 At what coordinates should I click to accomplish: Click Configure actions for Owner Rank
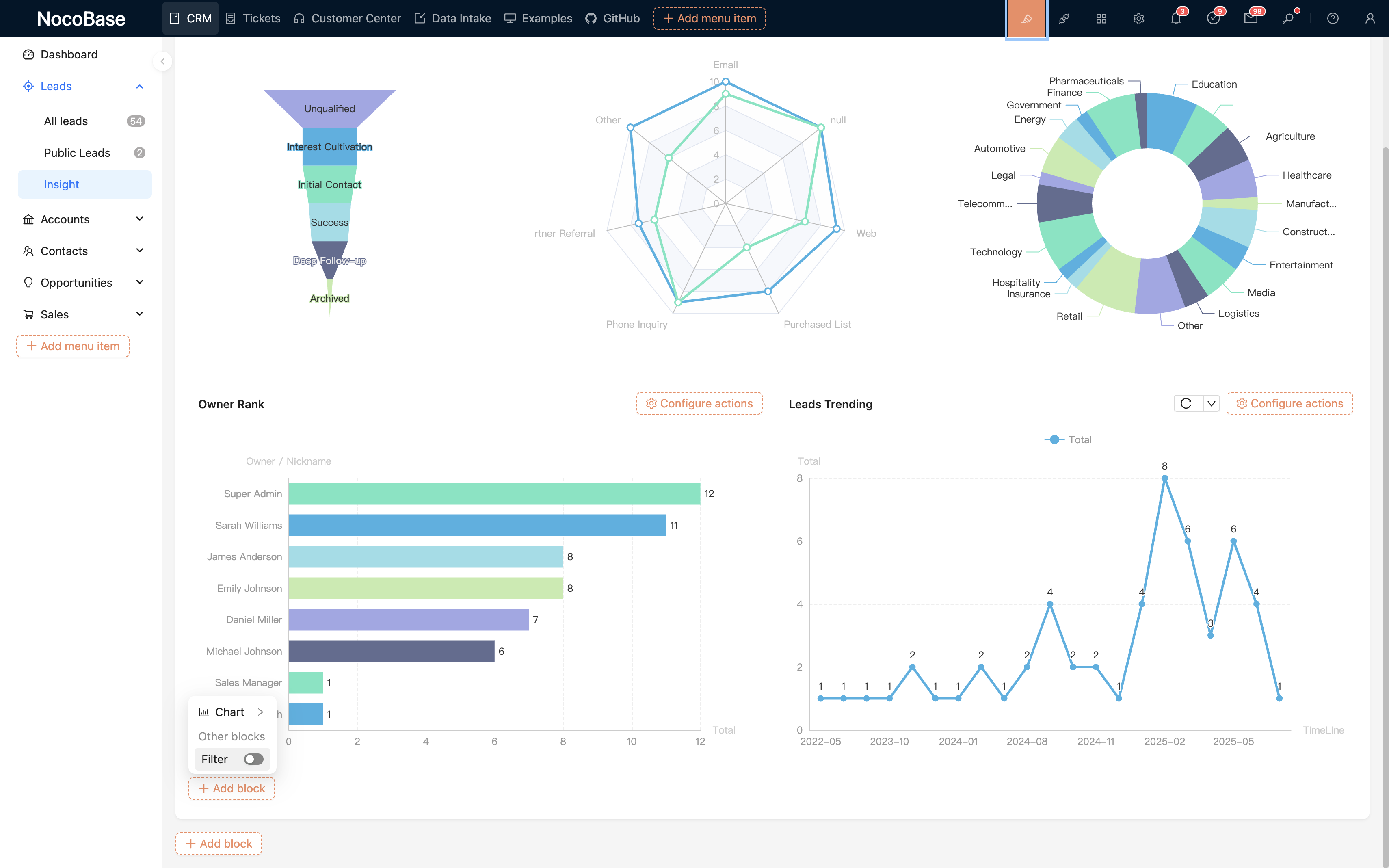pos(699,404)
